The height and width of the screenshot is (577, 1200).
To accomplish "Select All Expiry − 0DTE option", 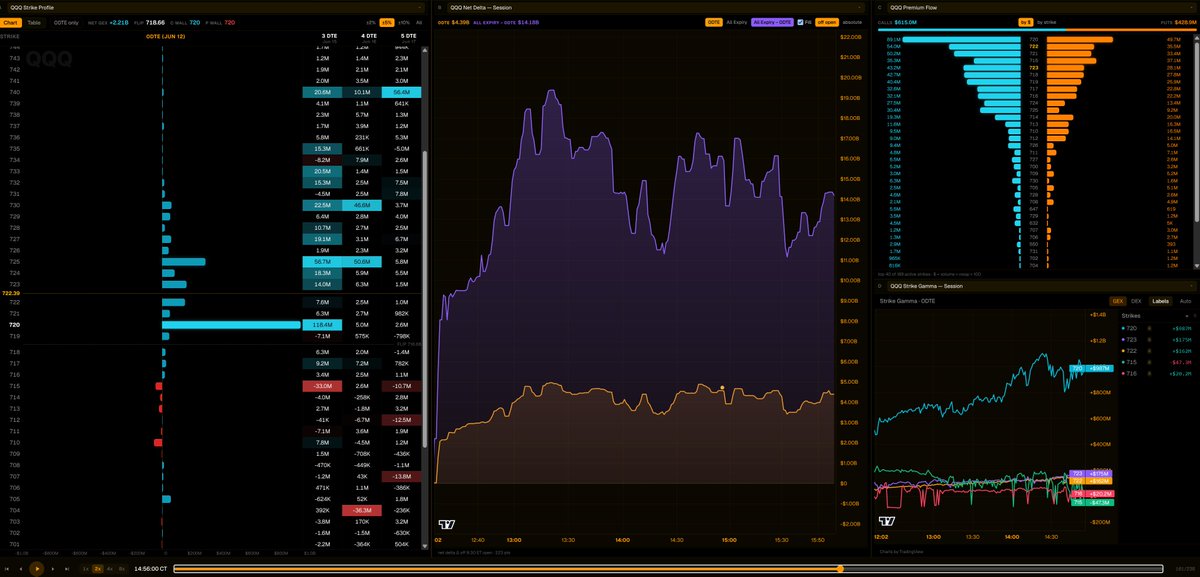I will pos(772,22).
